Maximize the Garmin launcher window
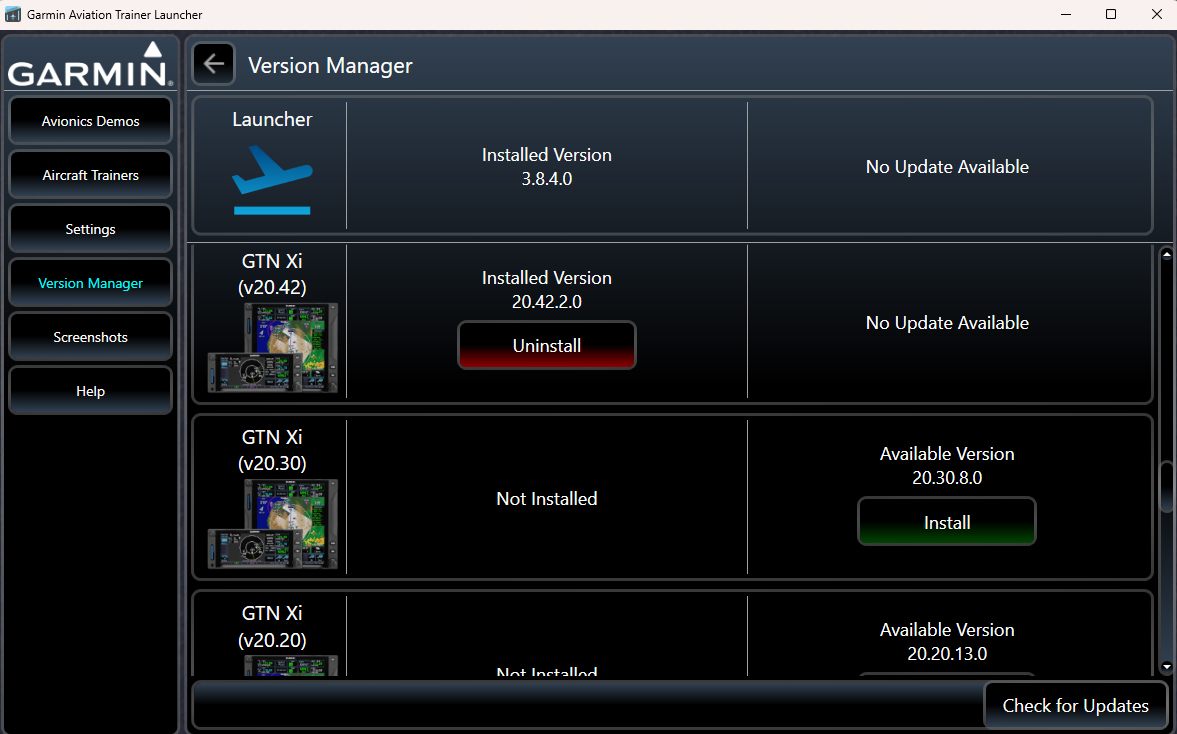 (x=1111, y=14)
